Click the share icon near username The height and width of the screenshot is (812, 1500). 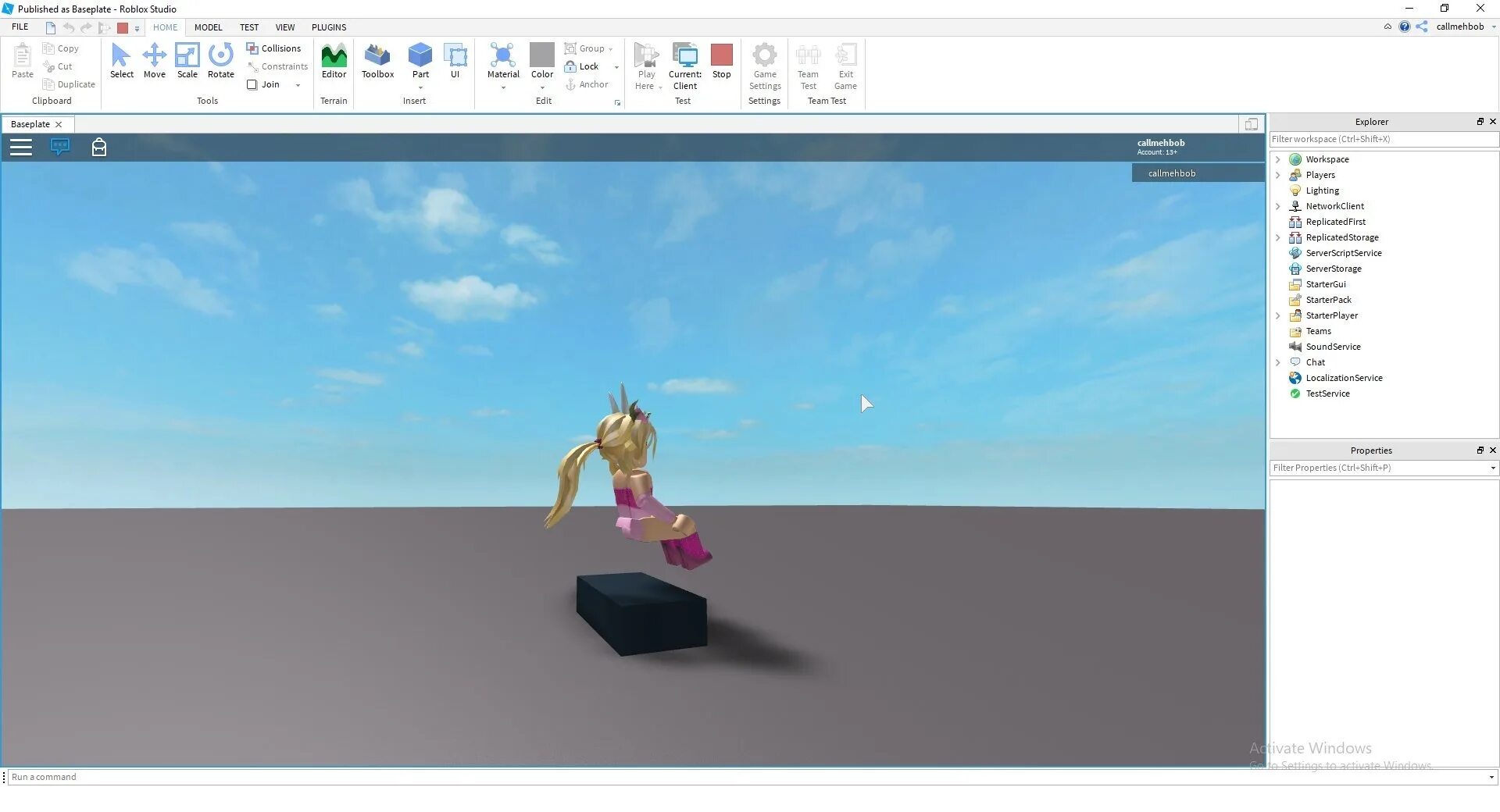(x=1421, y=27)
